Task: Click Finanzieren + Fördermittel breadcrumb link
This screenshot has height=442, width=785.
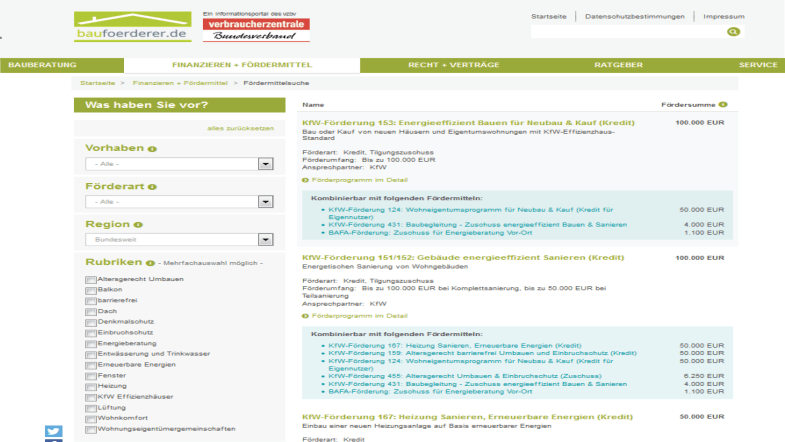Action: 180,83
